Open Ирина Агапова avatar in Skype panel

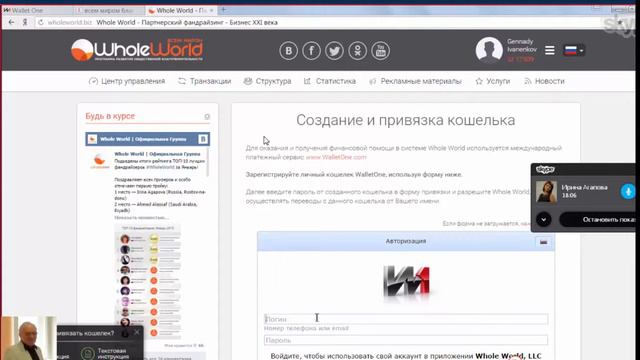pyautogui.click(x=547, y=191)
